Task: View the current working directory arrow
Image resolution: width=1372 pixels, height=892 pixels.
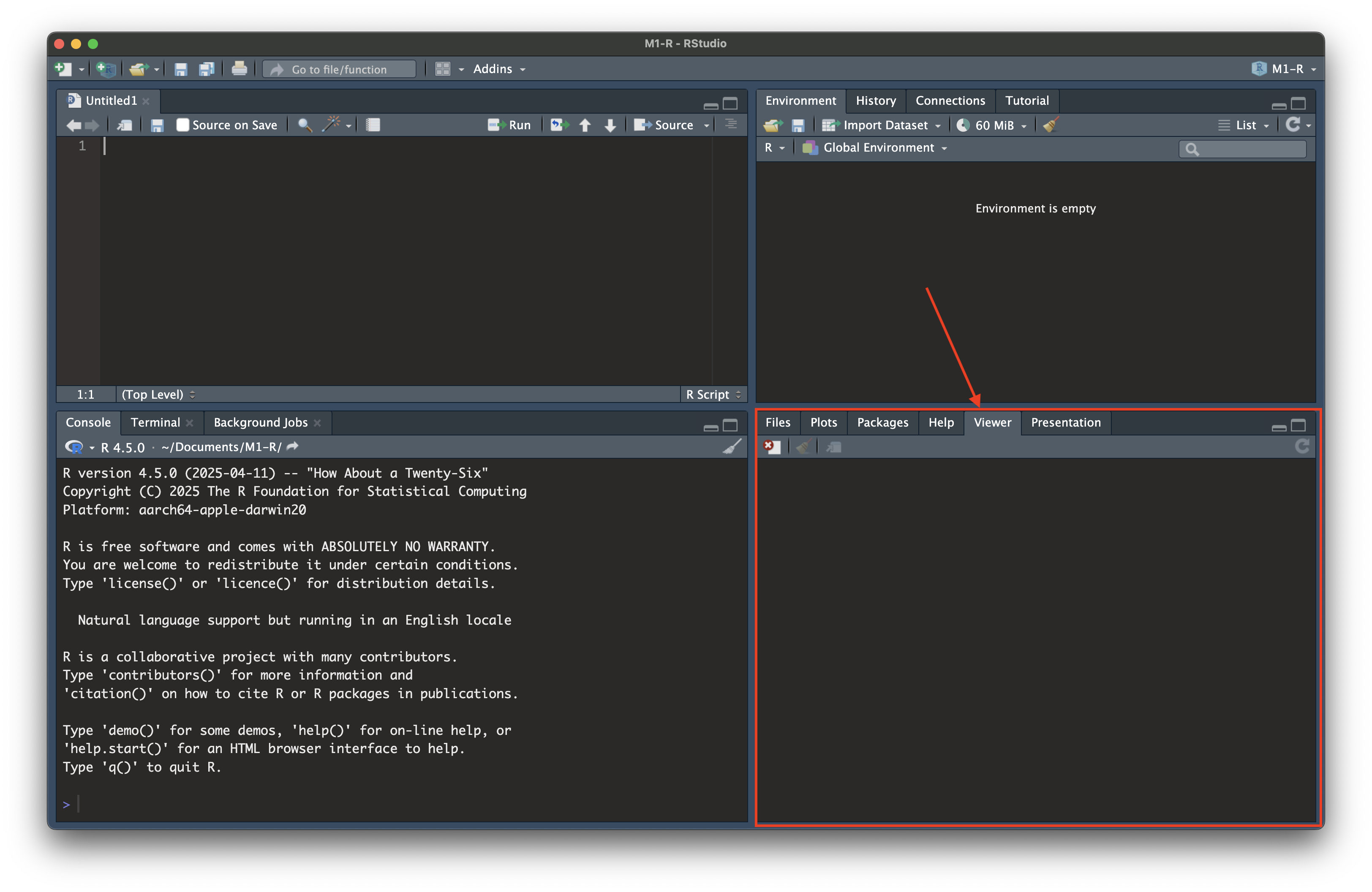Action: click(x=293, y=446)
